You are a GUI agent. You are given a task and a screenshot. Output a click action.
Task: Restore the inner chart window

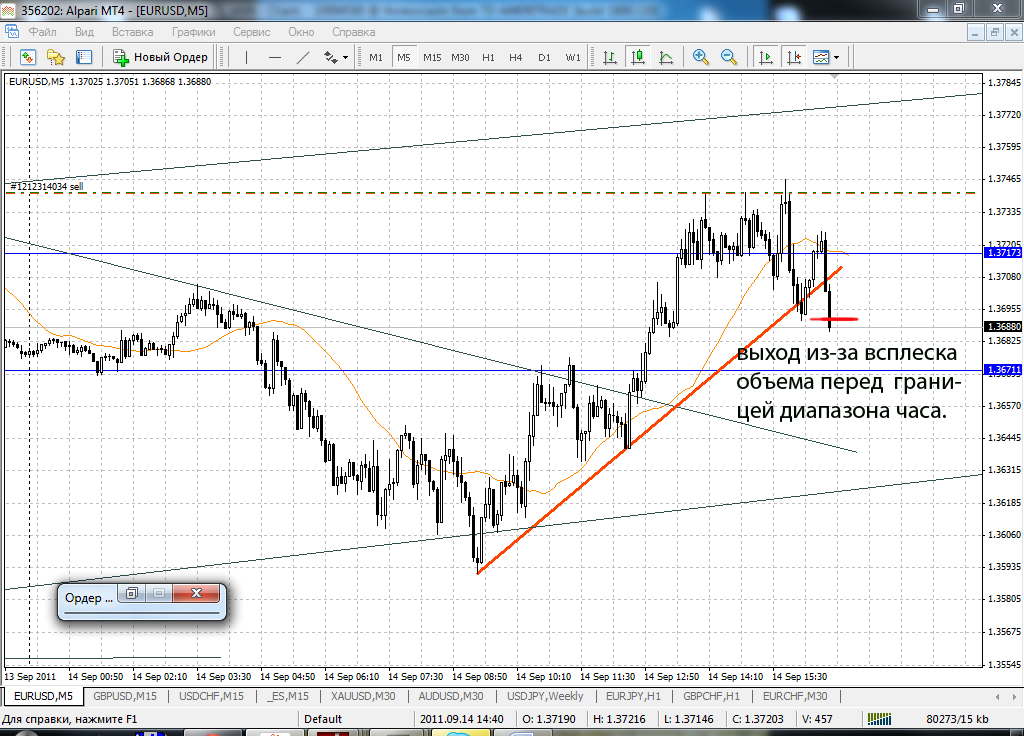[x=995, y=32]
